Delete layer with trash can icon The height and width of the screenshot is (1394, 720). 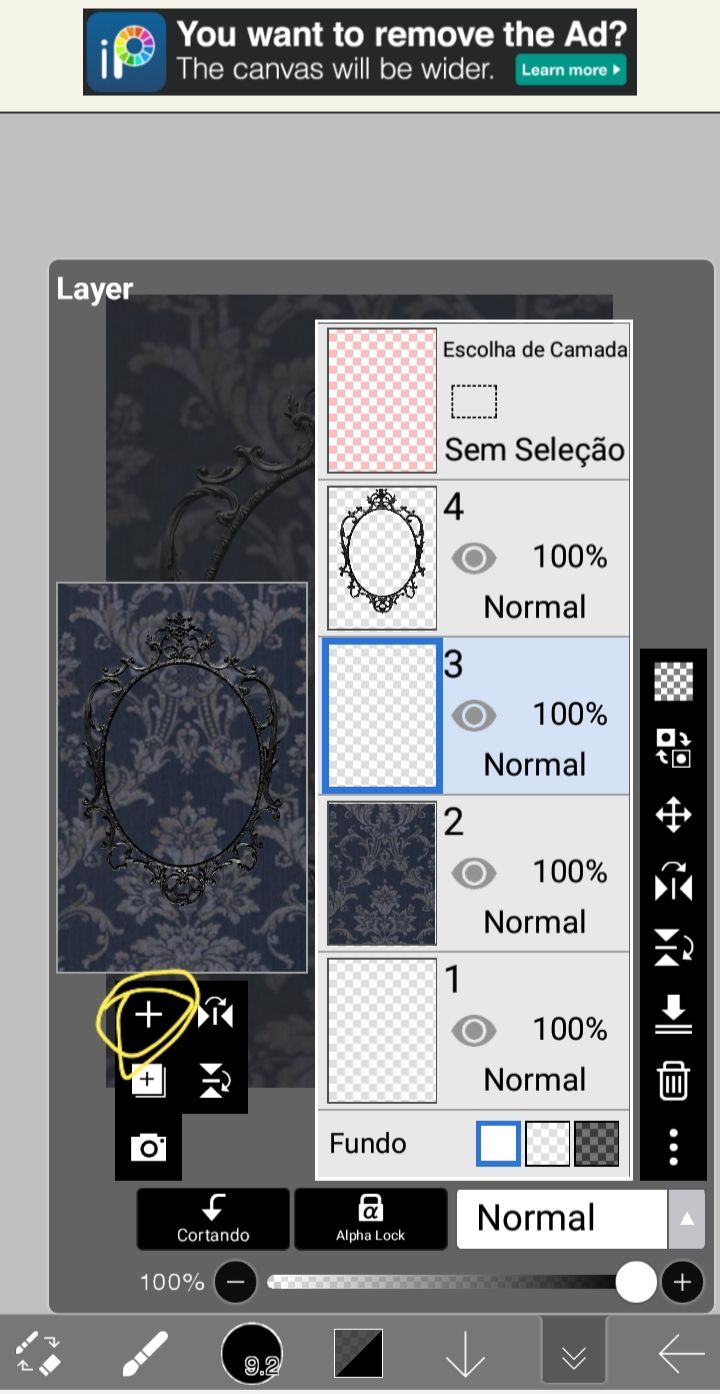click(x=673, y=1081)
